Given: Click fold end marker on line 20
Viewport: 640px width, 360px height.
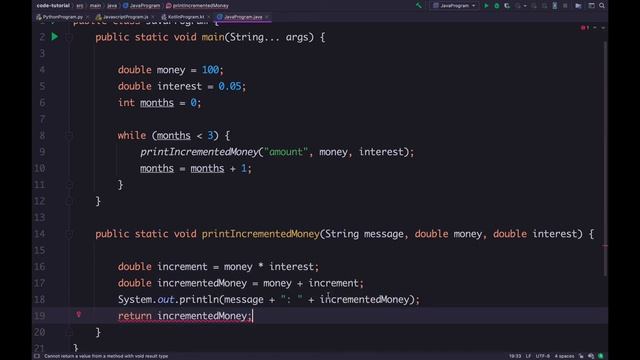Looking at the screenshot, I should tap(69, 332).
